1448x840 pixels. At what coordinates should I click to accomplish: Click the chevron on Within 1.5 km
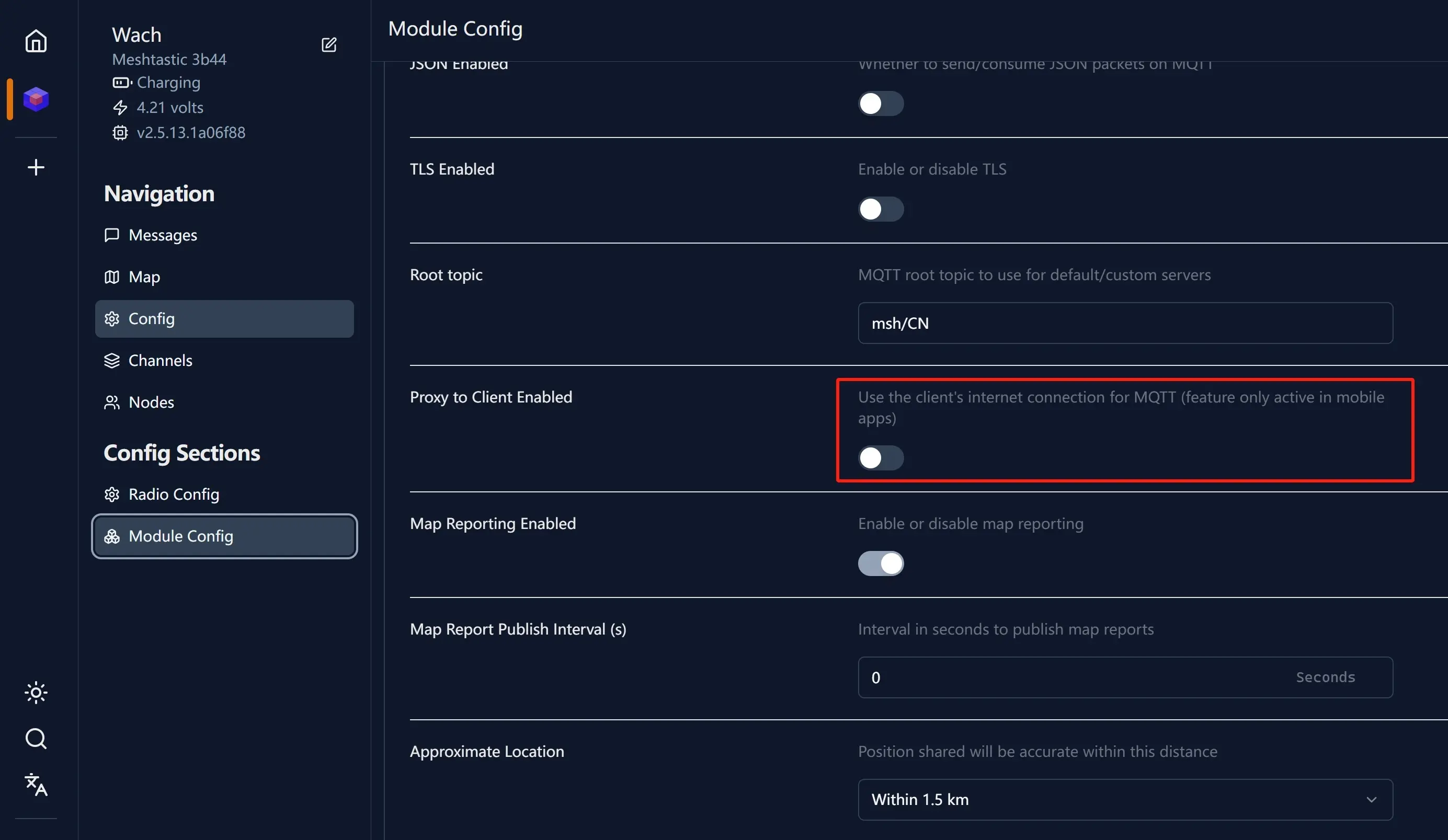(1371, 799)
